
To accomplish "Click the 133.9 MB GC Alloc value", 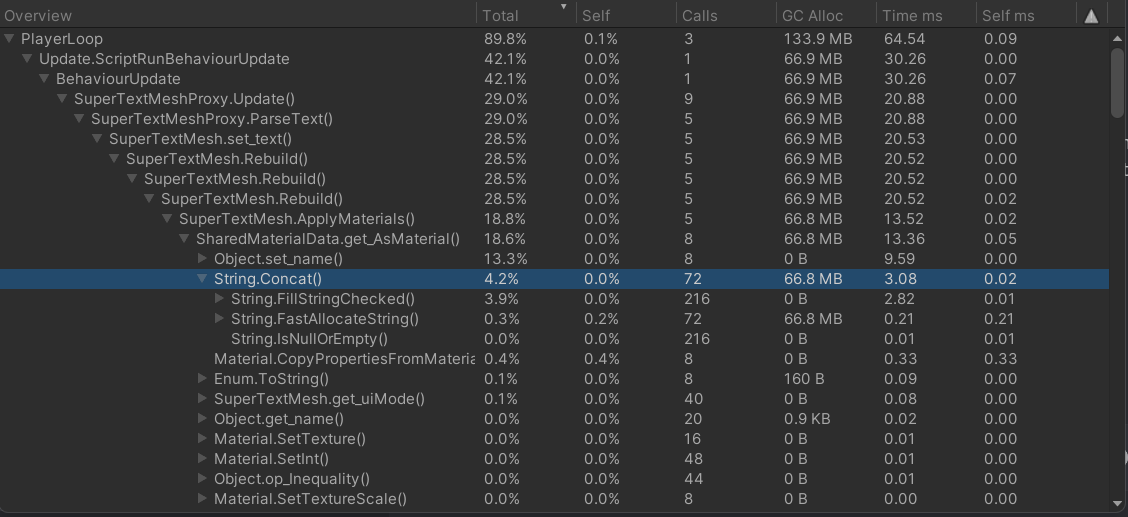I will (x=818, y=39).
